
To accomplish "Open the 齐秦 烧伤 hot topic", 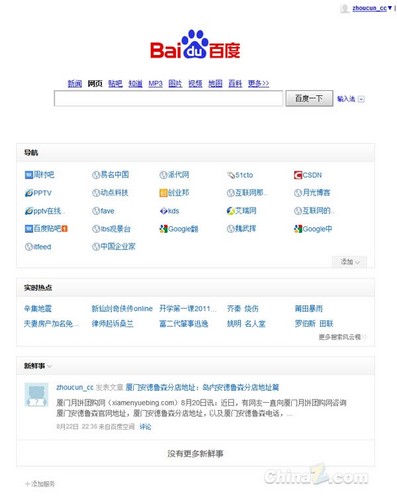I will [x=243, y=309].
